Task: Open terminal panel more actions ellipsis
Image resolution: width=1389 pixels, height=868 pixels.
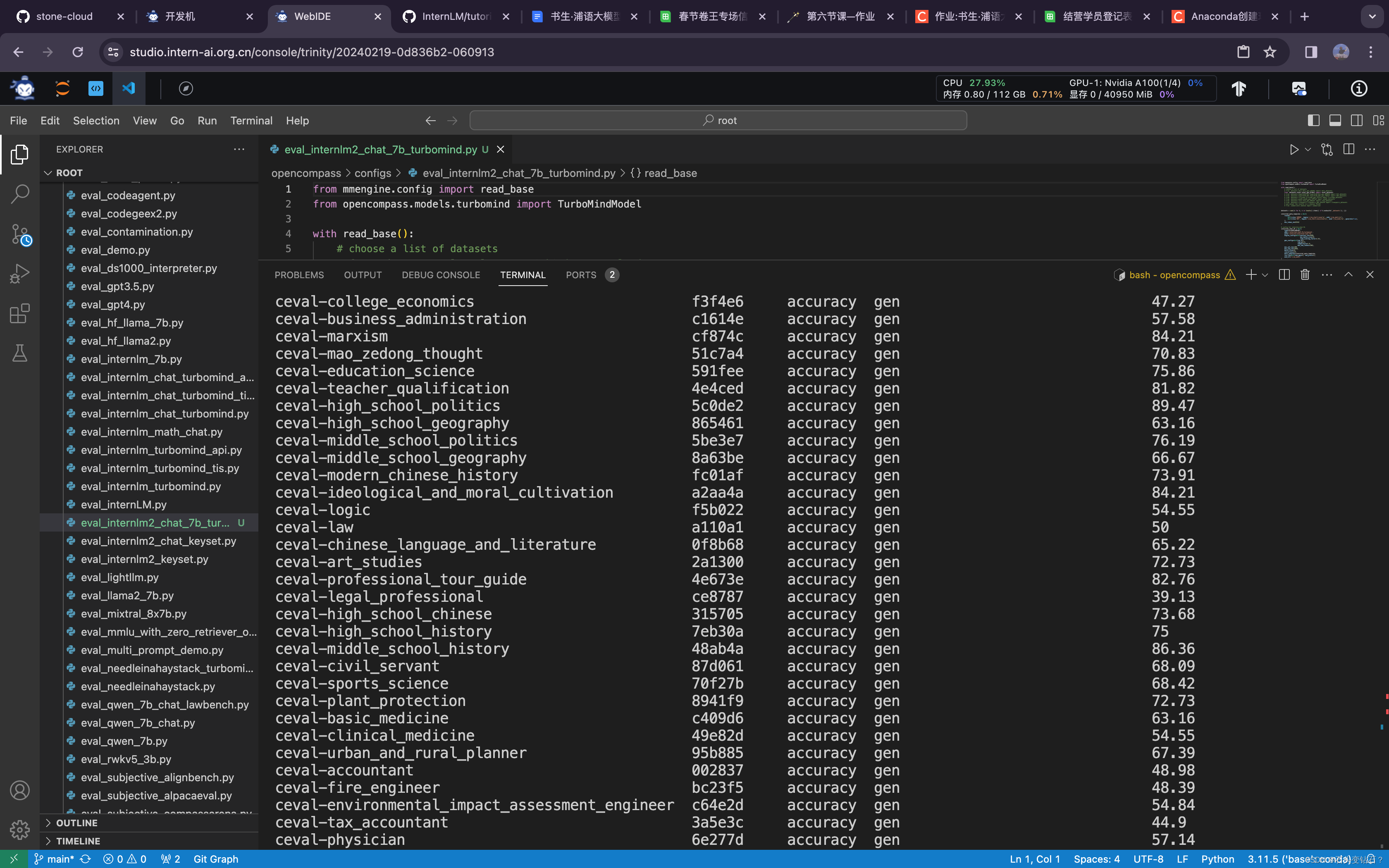Action: [x=1327, y=274]
